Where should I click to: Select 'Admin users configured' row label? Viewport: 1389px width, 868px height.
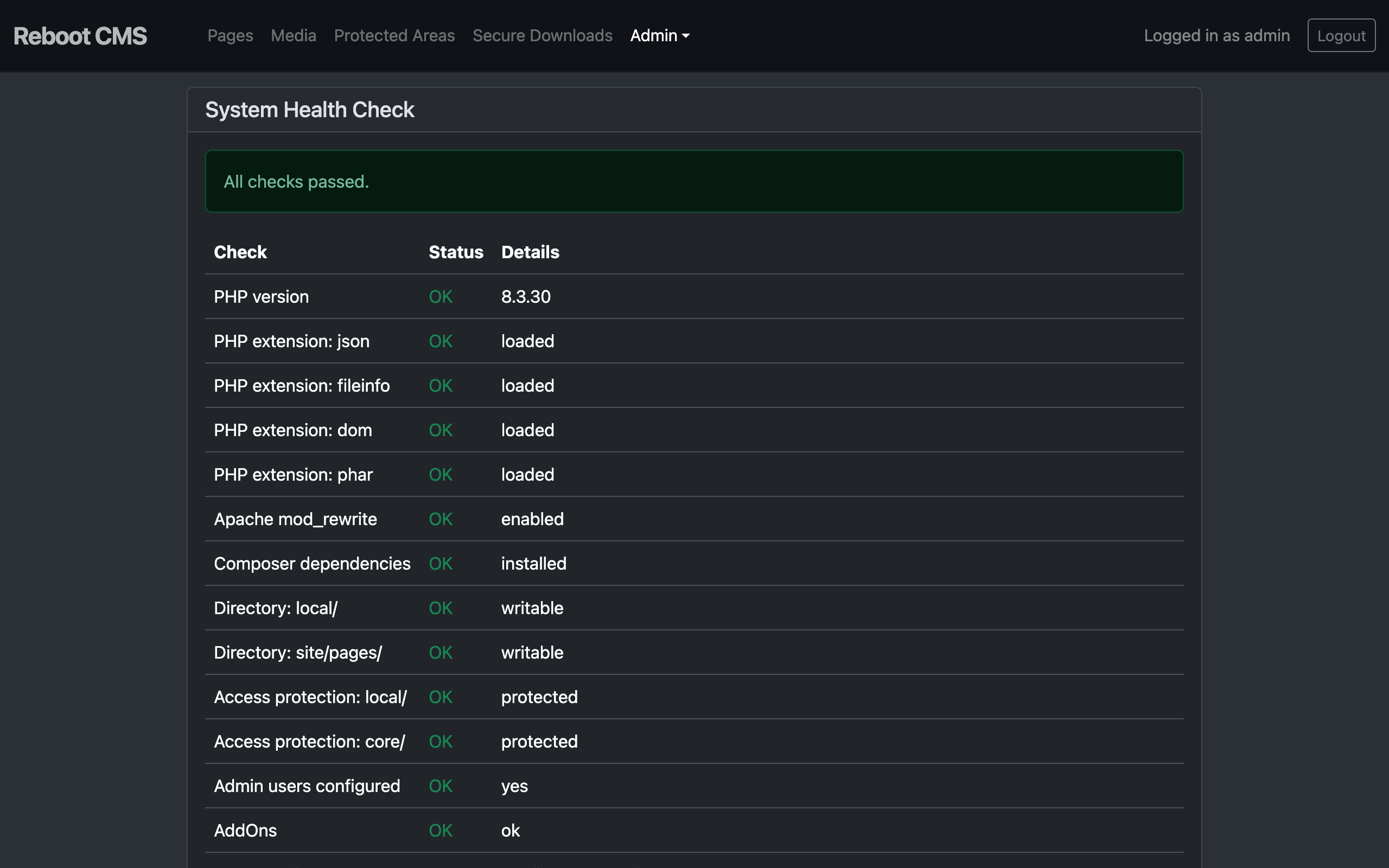pos(307,786)
